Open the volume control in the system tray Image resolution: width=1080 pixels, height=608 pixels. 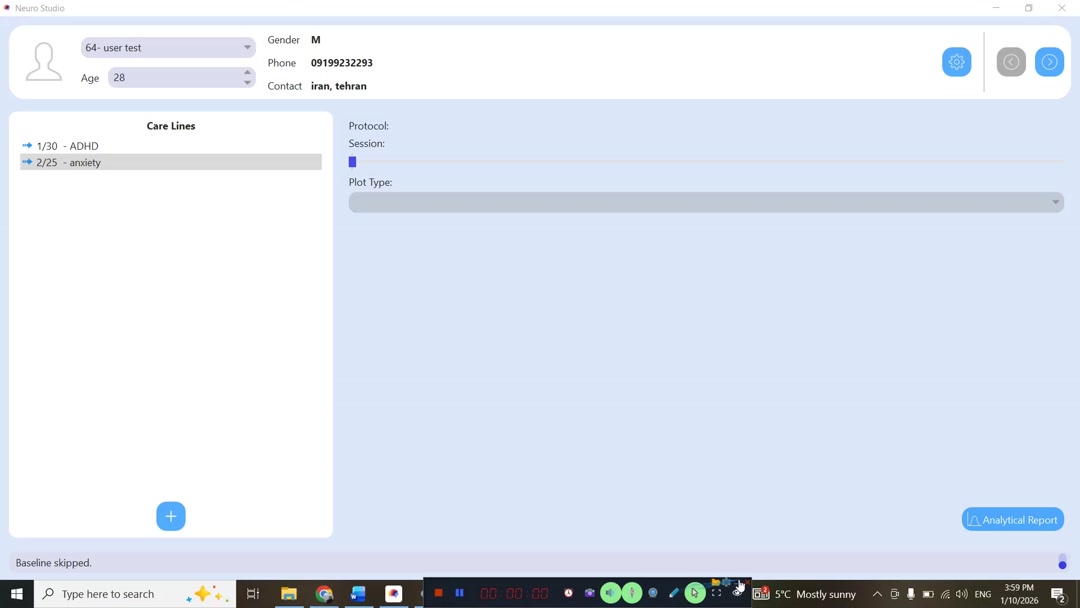[962, 594]
